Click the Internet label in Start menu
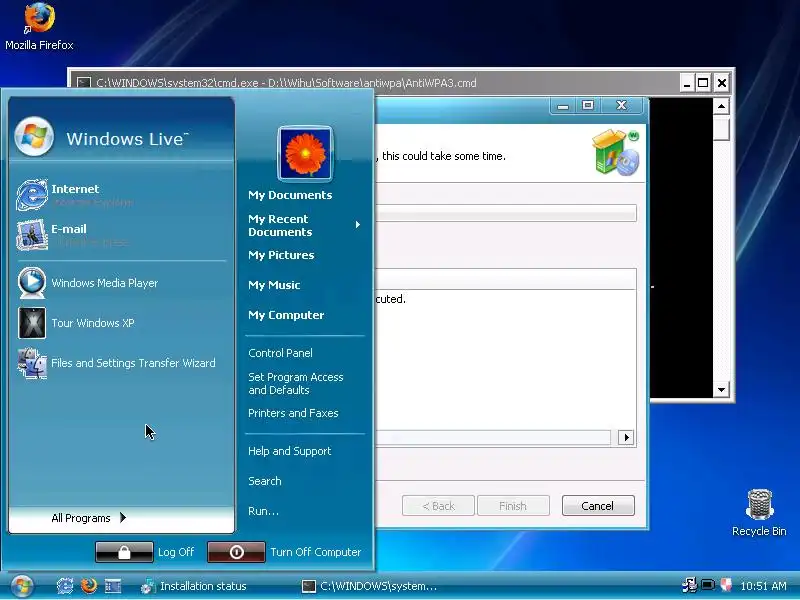The height and width of the screenshot is (600, 800). click(75, 189)
